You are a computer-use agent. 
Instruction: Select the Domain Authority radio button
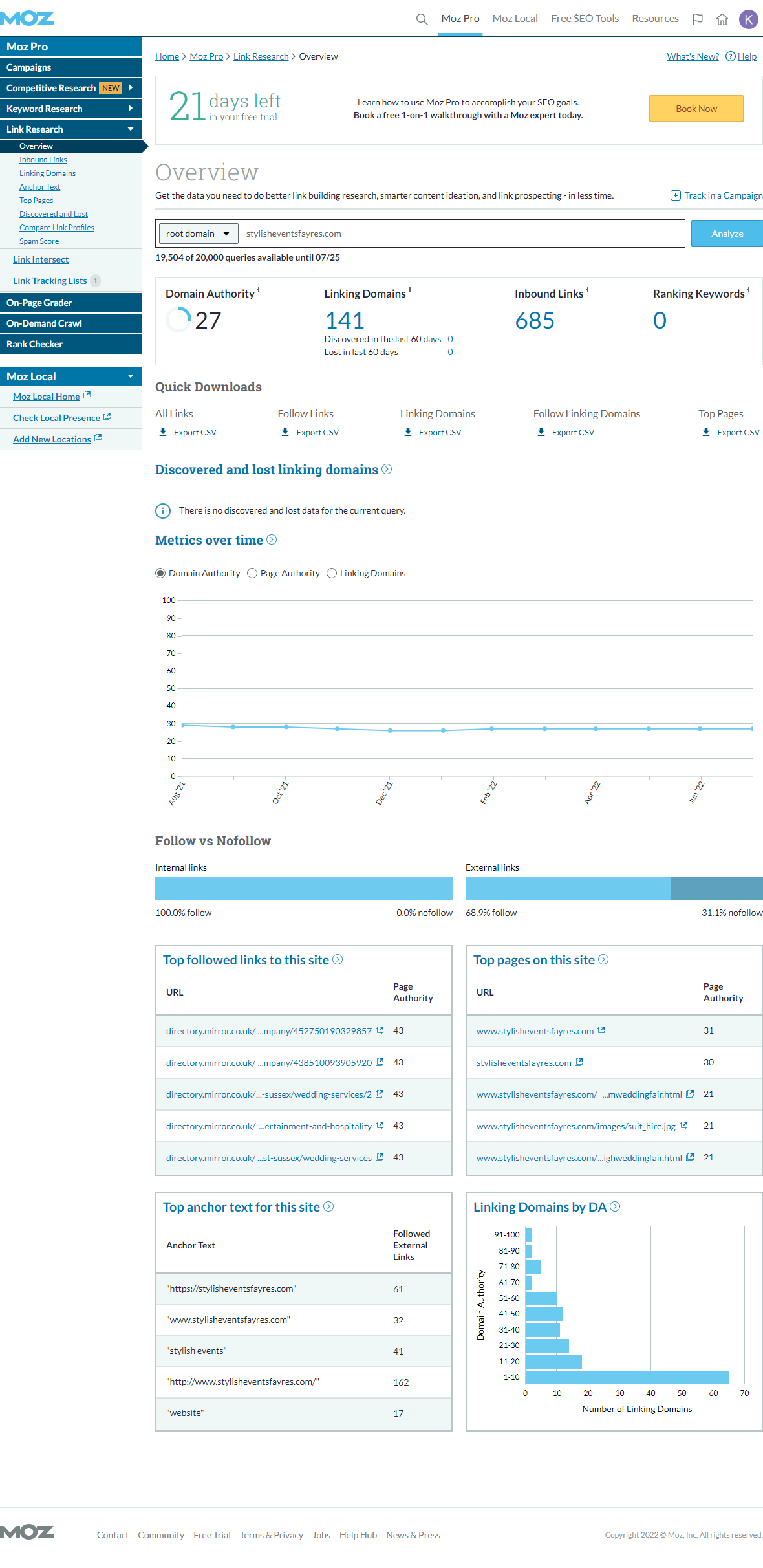coord(160,573)
